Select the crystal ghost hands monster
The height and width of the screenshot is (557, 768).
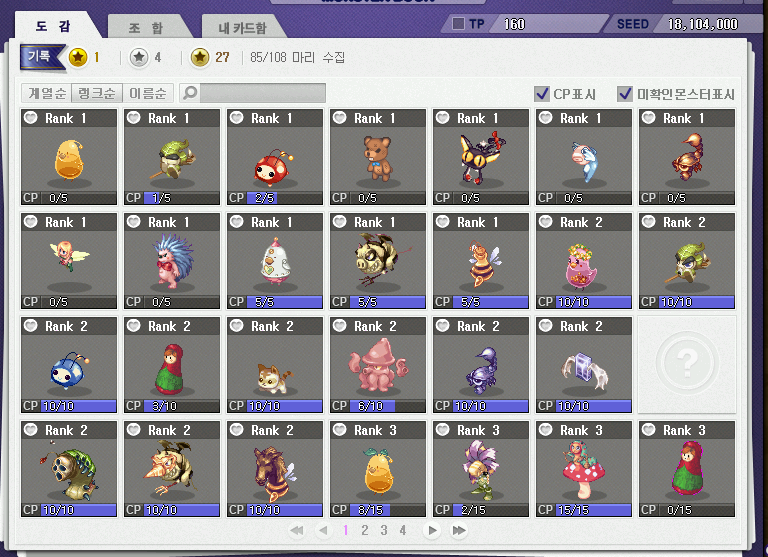(x=584, y=365)
